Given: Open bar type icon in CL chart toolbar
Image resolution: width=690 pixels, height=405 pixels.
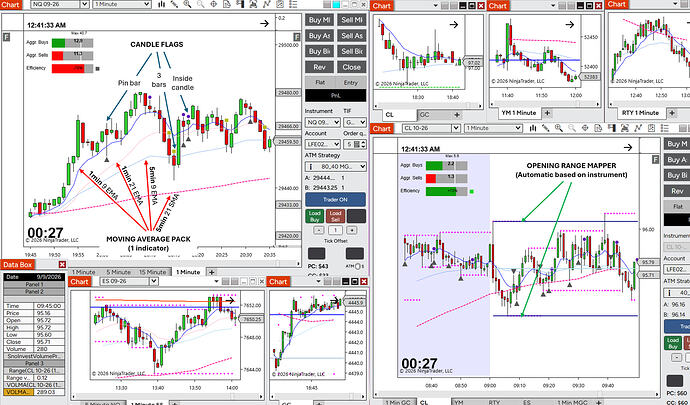Looking at the screenshot, I should click(x=533, y=128).
